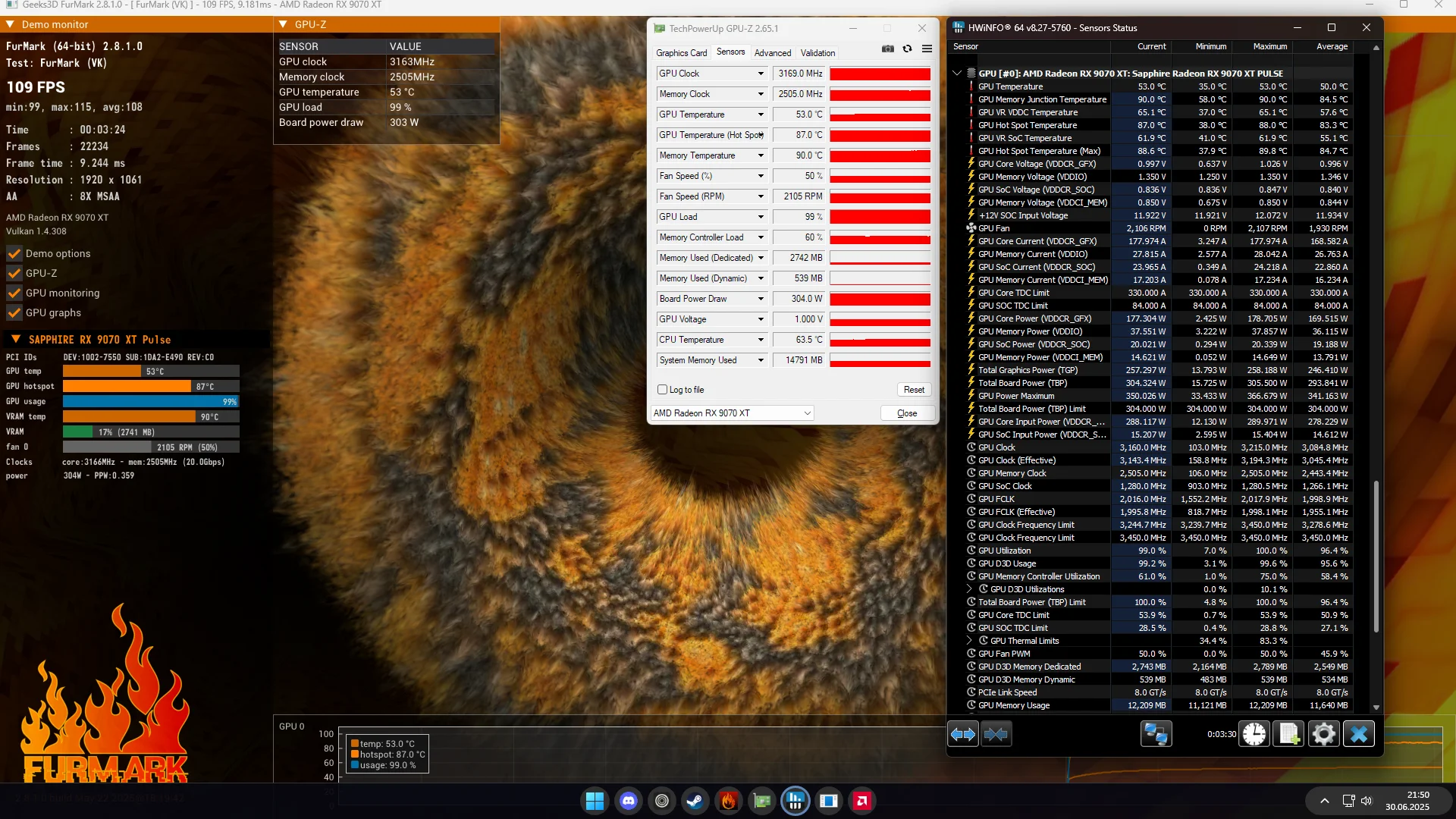1456x819 pixels.
Task: Uncheck GPU graphs option
Action: [x=14, y=312]
